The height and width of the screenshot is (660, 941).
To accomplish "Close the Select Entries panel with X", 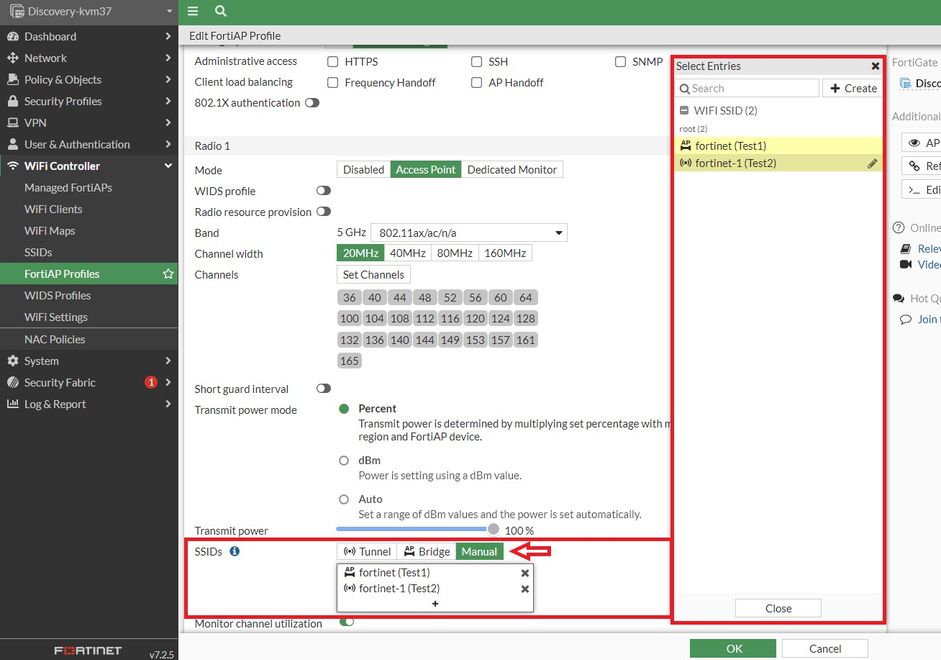I will click(876, 66).
